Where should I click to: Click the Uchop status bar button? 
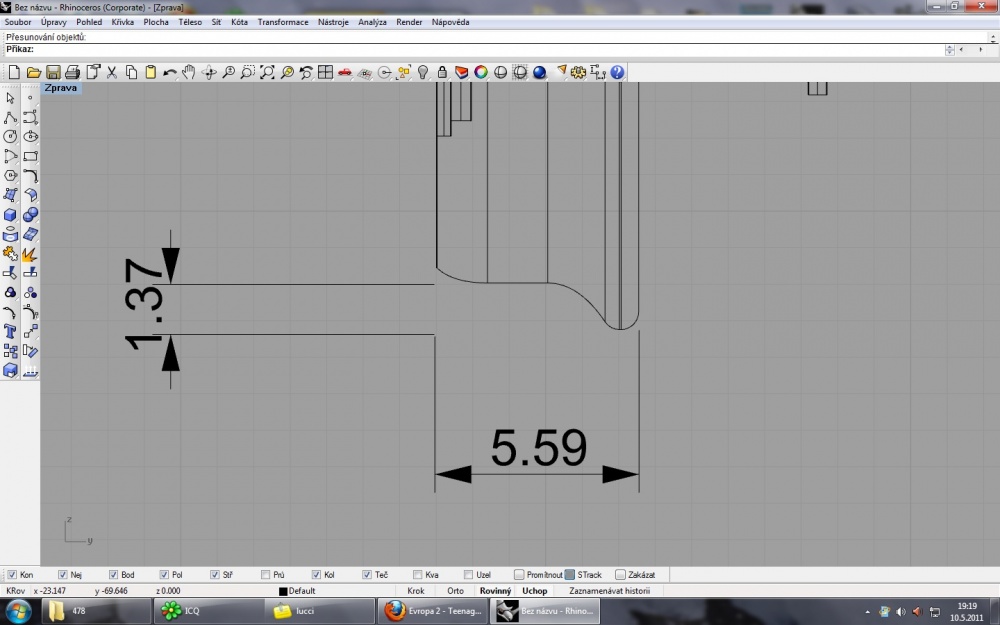click(534, 591)
